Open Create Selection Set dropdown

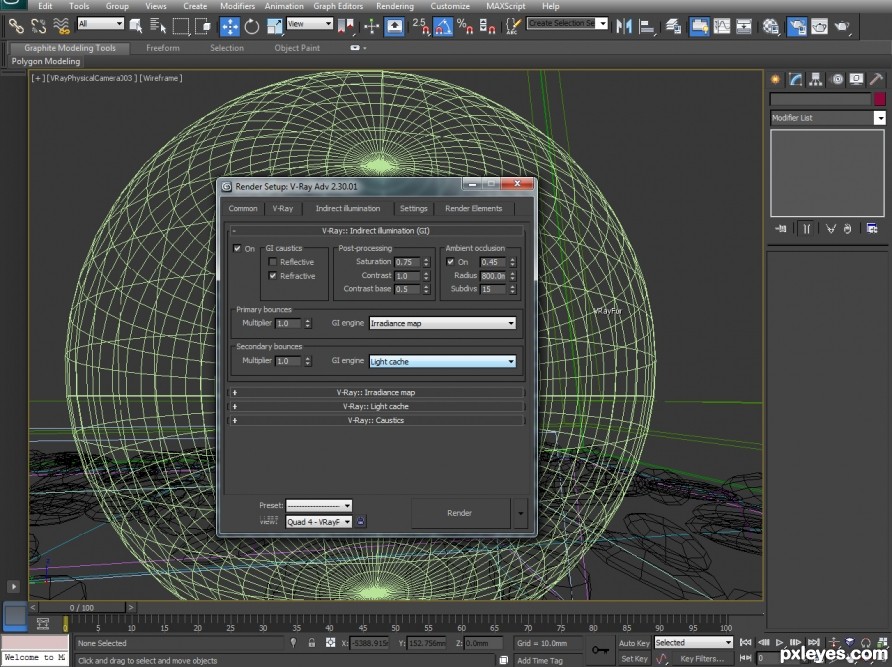point(567,23)
